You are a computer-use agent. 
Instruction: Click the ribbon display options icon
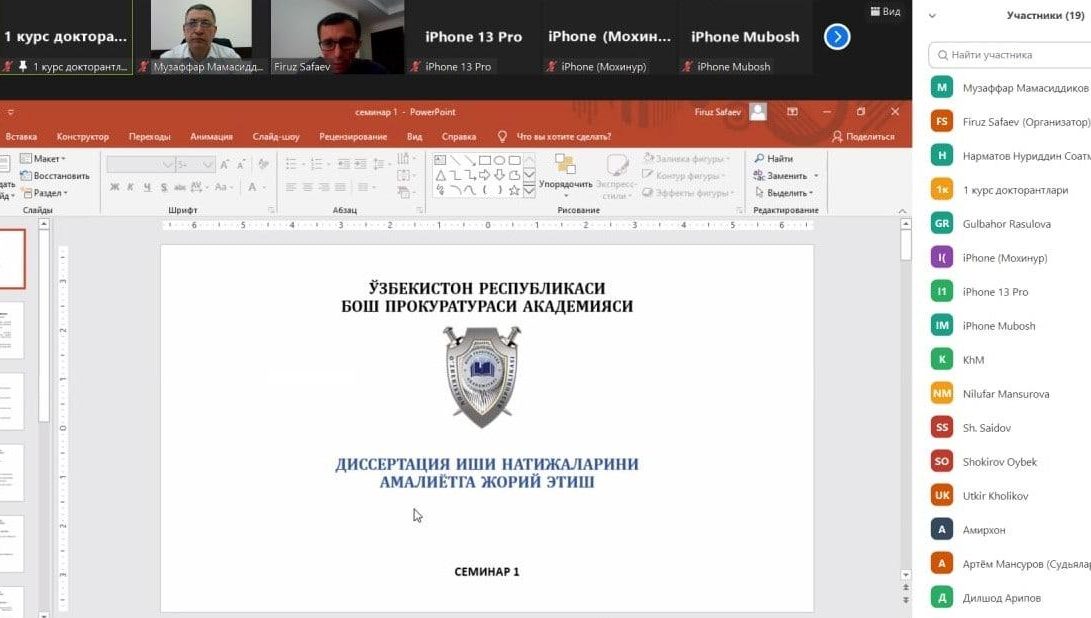pyautogui.click(x=793, y=111)
